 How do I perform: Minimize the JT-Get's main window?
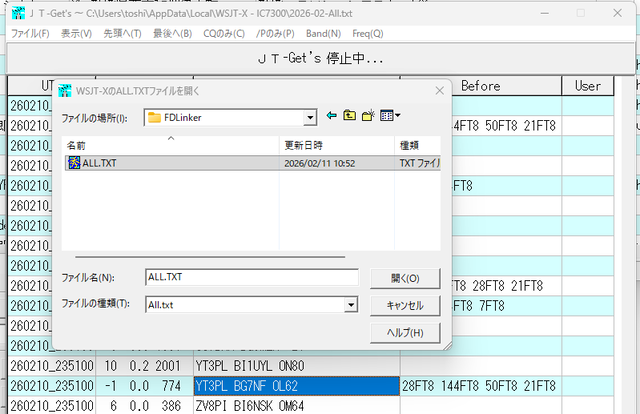tap(544, 13)
